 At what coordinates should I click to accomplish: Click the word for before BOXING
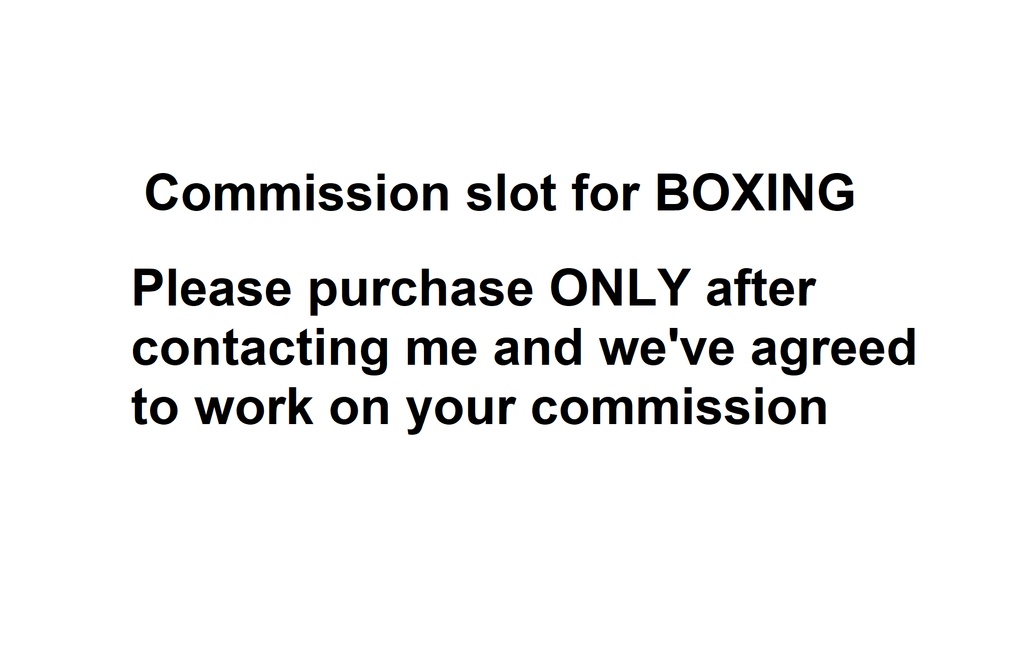click(605, 193)
